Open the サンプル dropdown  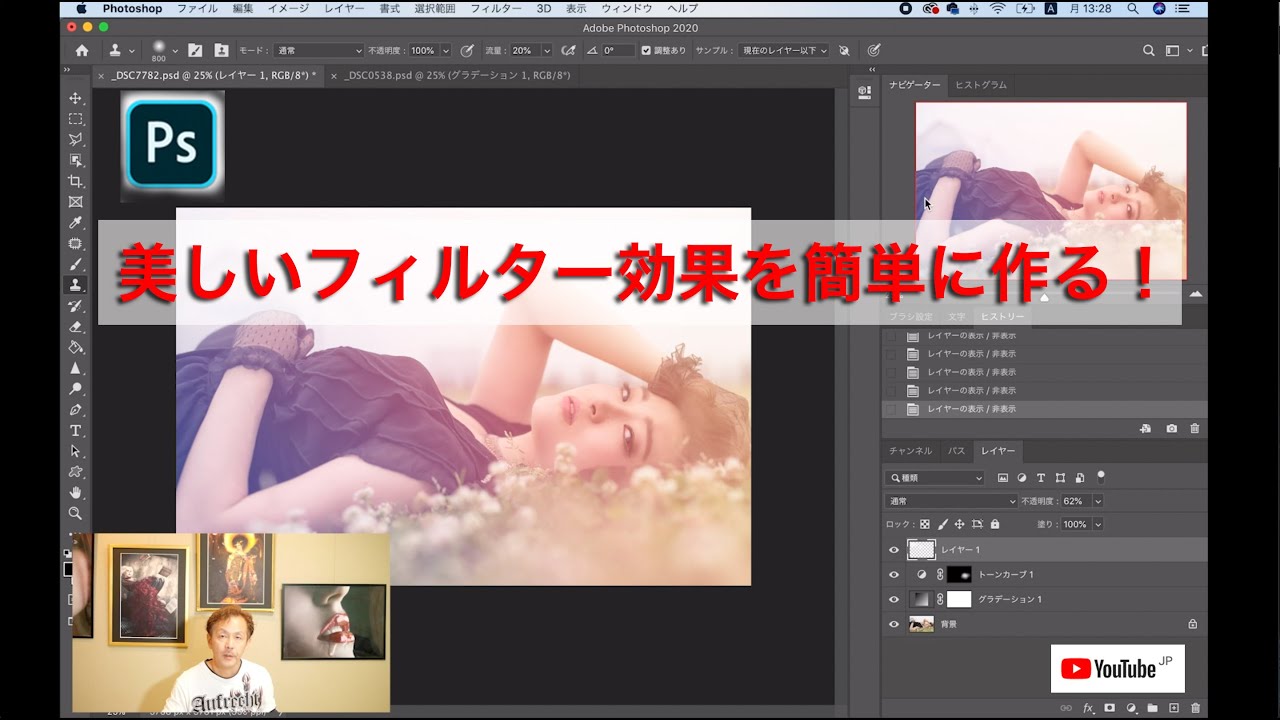pos(783,50)
